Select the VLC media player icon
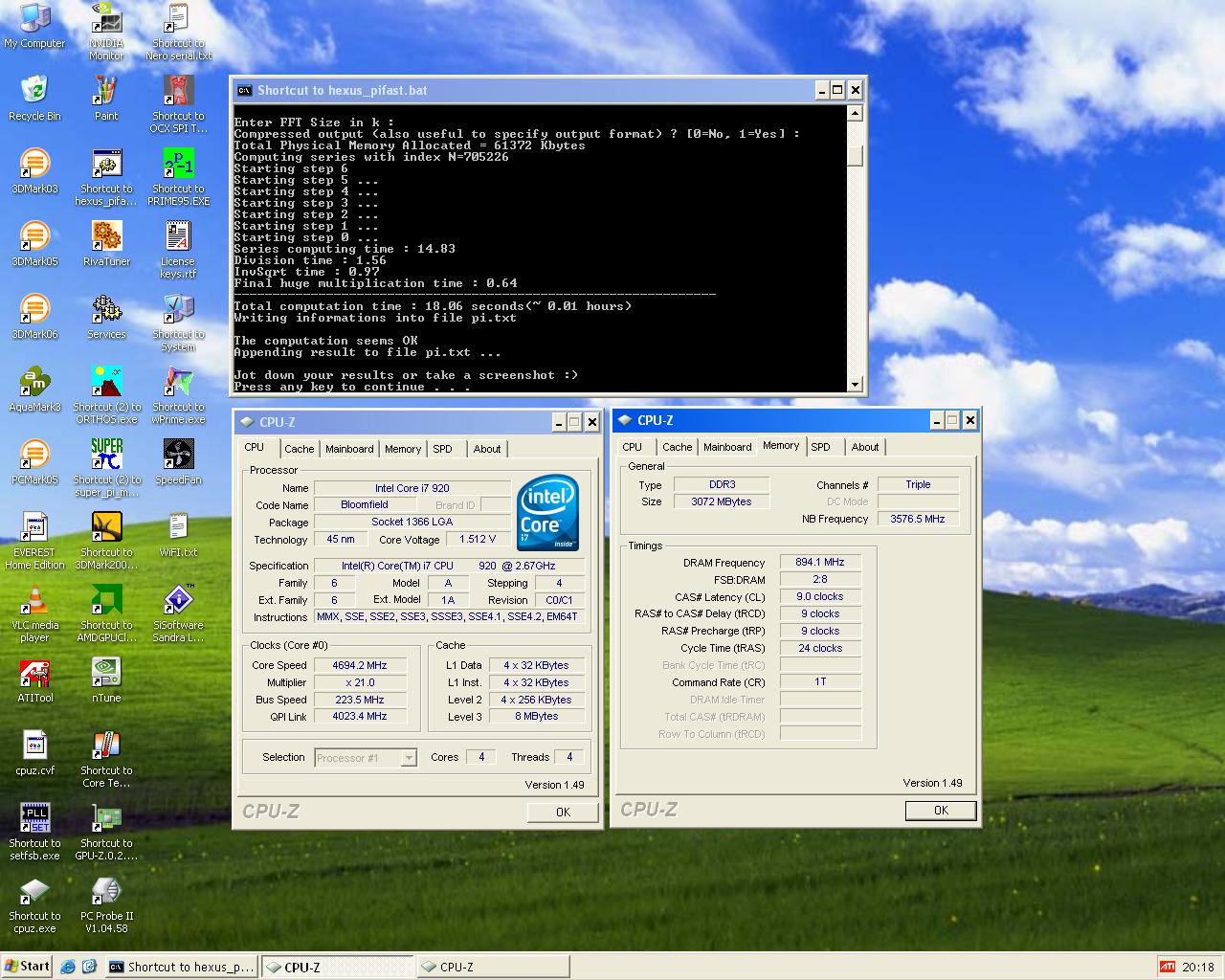 [x=34, y=613]
